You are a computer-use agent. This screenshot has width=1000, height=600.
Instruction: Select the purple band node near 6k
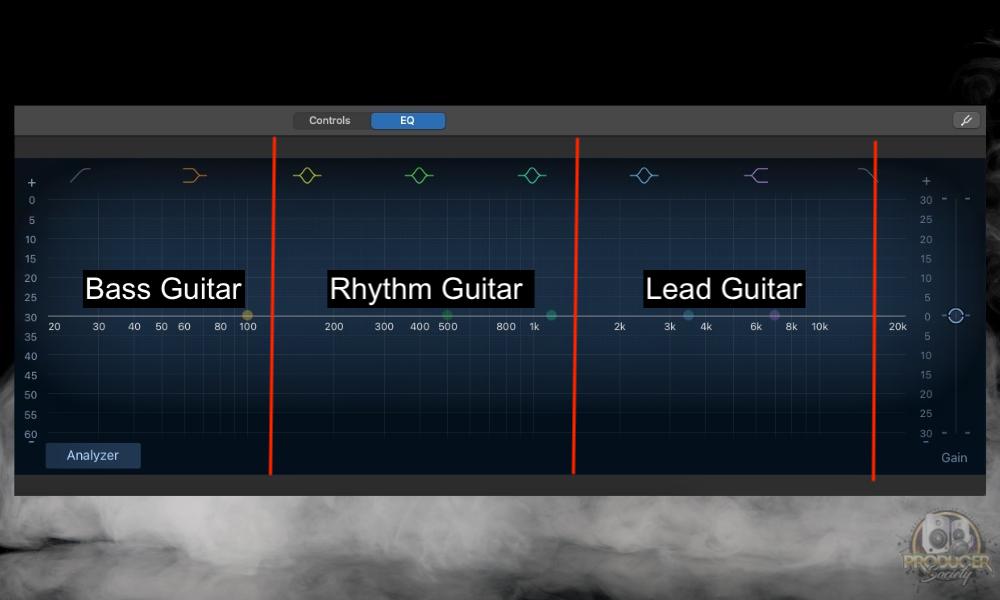[774, 315]
